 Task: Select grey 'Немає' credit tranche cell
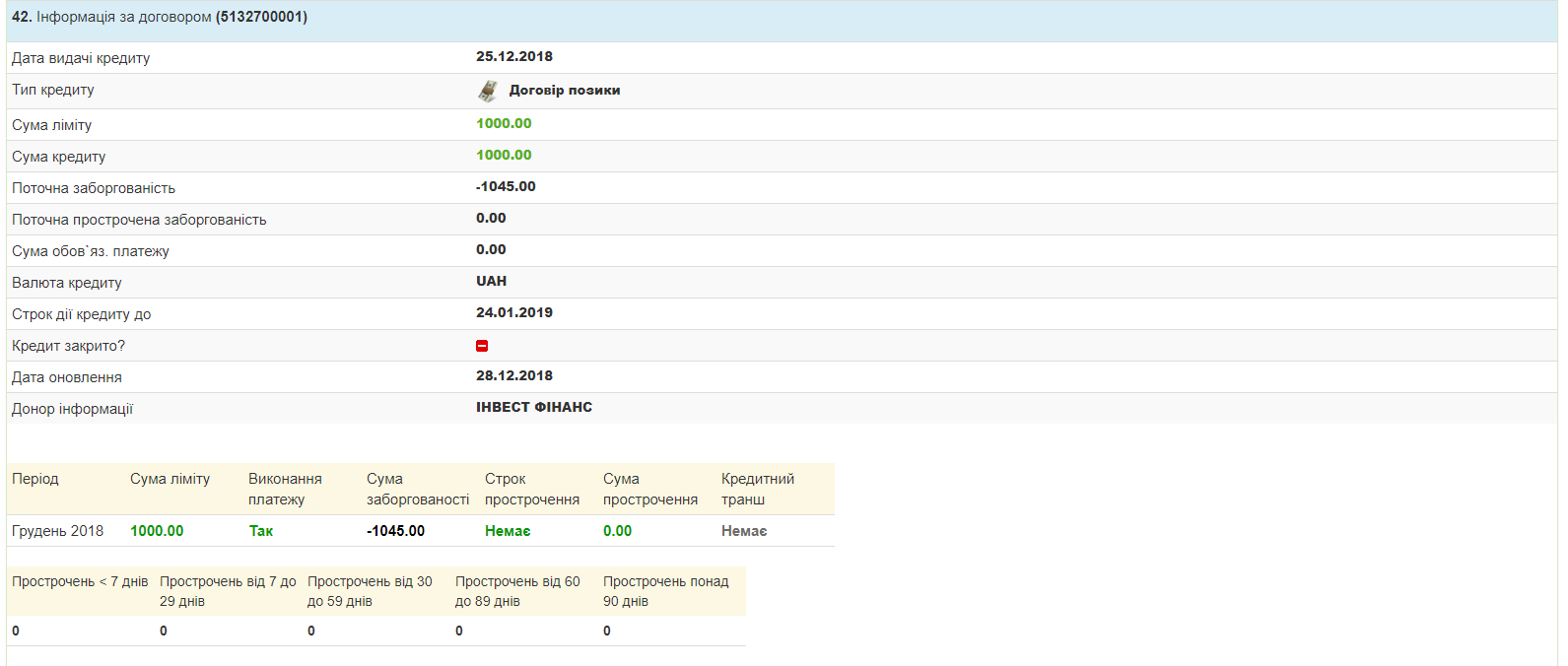point(744,531)
